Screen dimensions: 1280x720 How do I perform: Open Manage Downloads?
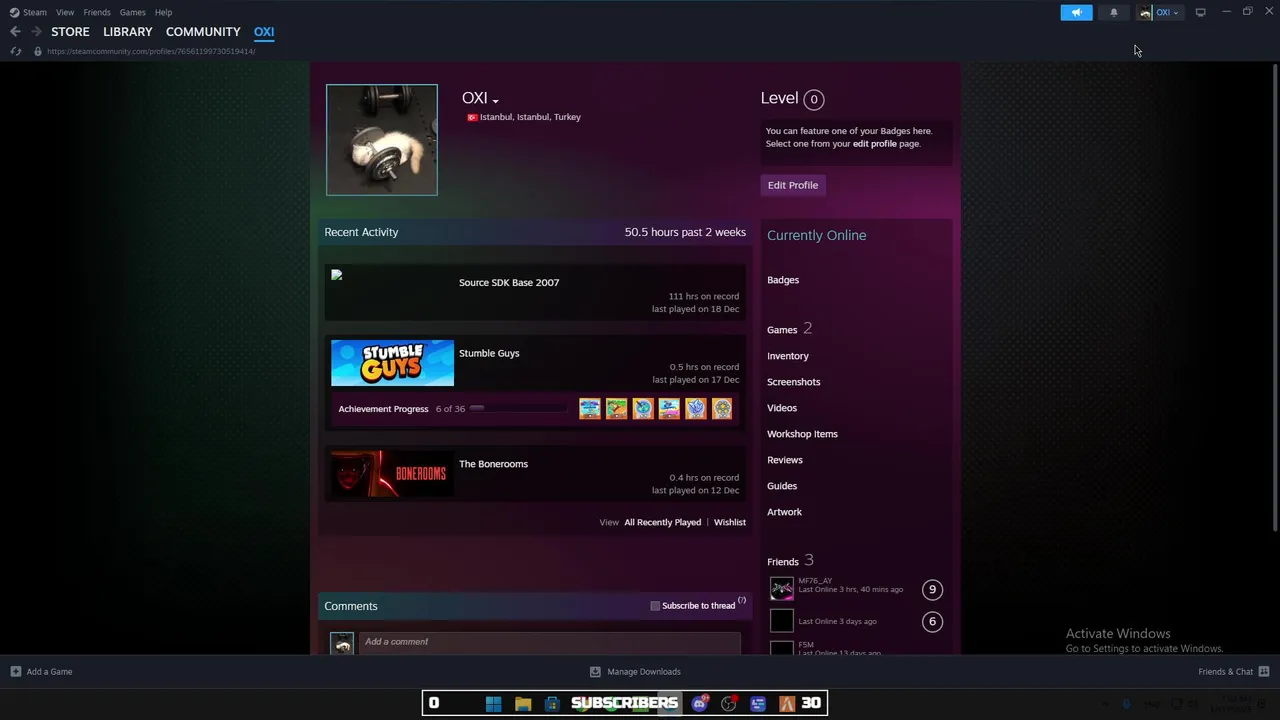(635, 672)
